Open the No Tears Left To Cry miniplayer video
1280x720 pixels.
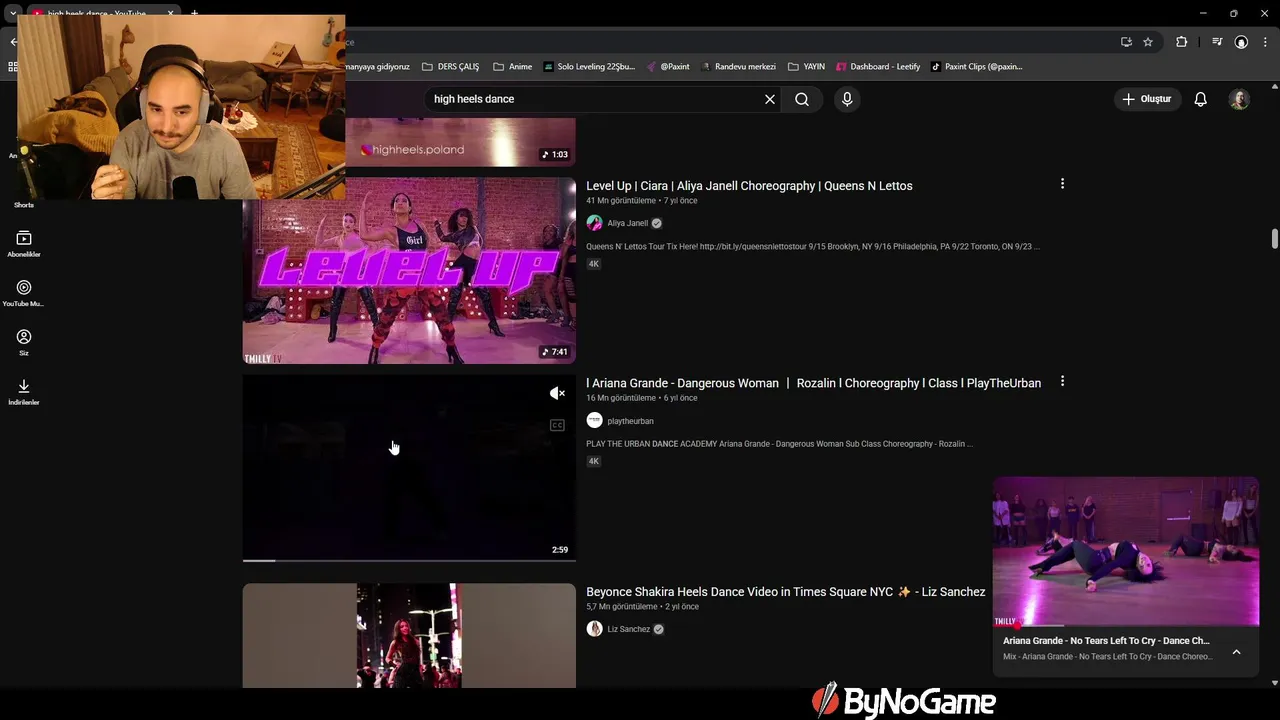tap(1126, 551)
